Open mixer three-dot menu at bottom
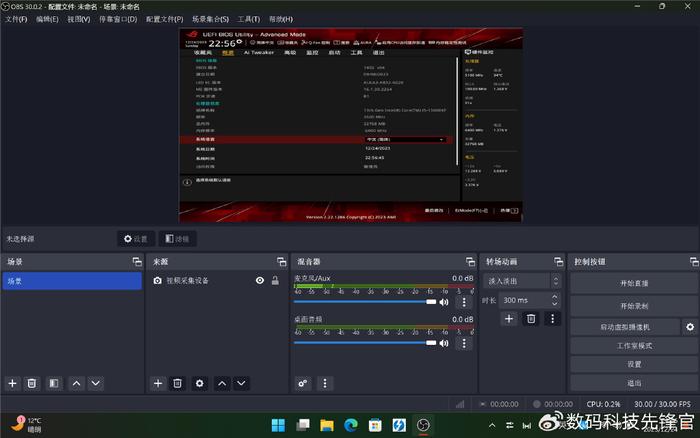The height and width of the screenshot is (438, 700). pyautogui.click(x=325, y=383)
